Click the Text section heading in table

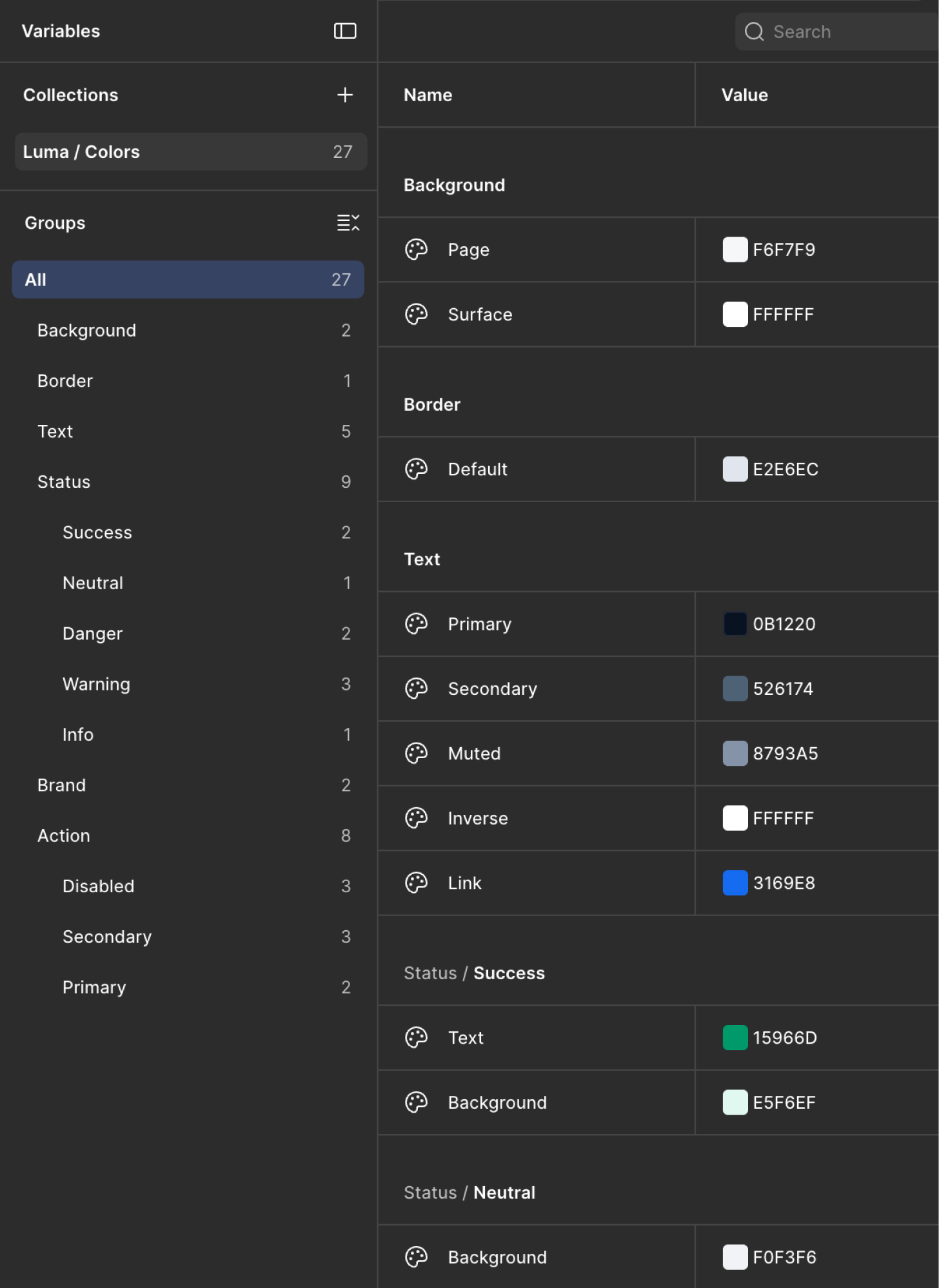coord(422,560)
